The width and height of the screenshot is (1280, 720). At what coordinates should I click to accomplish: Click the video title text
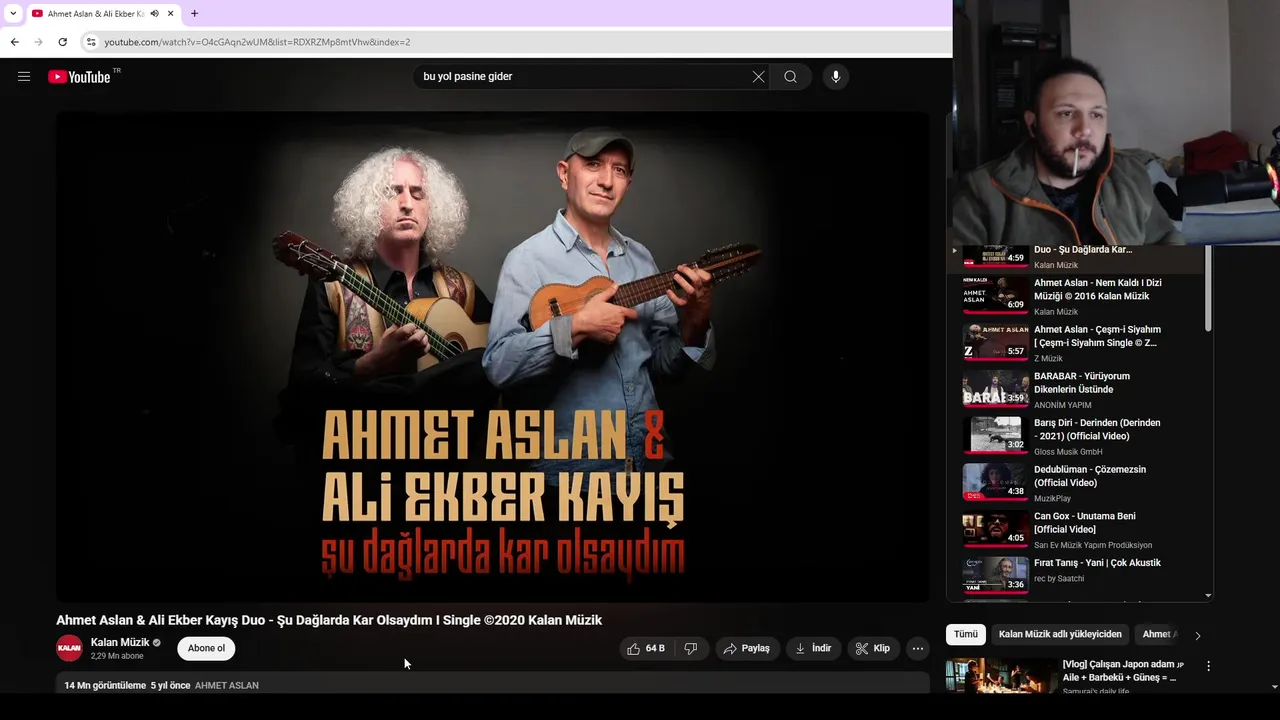(x=329, y=620)
